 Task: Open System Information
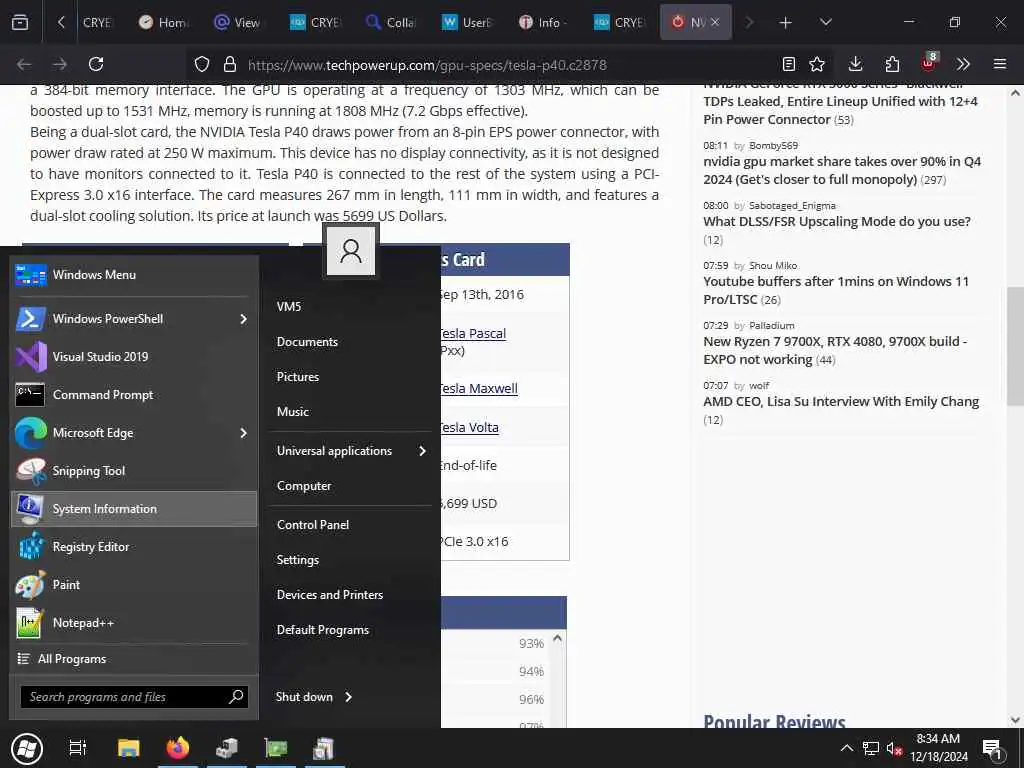pyautogui.click(x=134, y=509)
